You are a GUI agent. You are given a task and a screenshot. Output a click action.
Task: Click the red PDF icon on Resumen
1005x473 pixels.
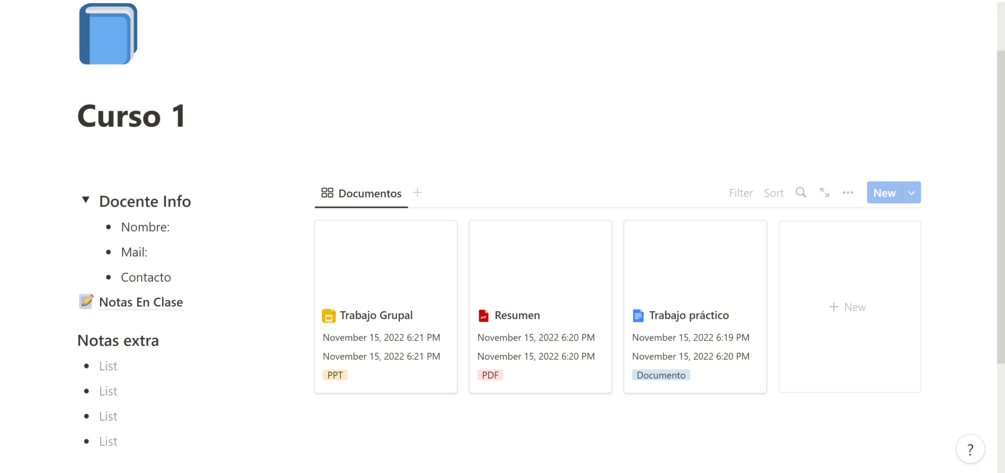pyautogui.click(x=484, y=316)
